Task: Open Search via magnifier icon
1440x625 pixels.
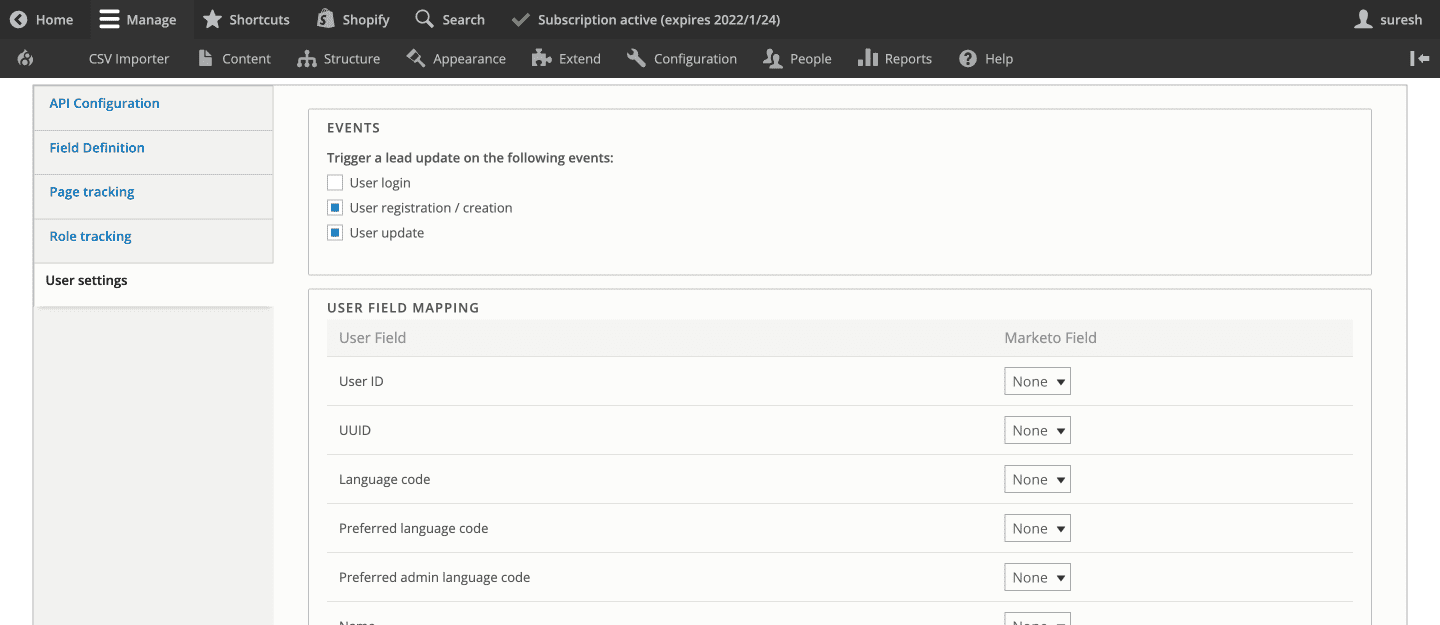Action: tap(424, 20)
